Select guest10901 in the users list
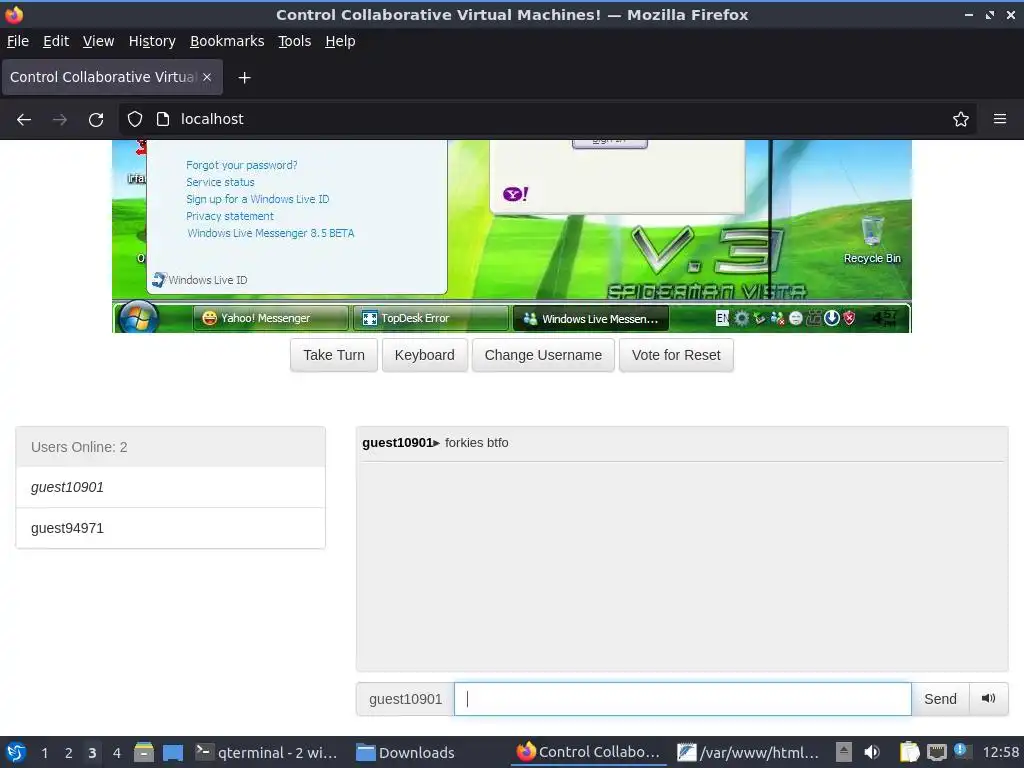 (170, 487)
